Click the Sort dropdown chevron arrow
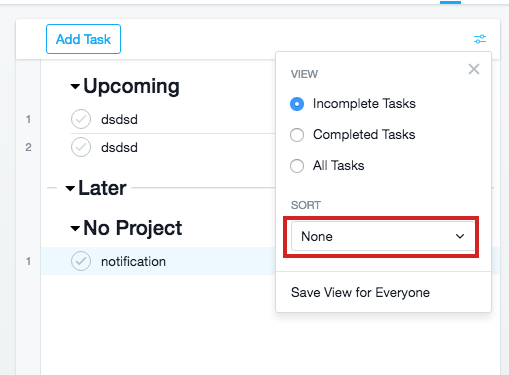Image resolution: width=509 pixels, height=375 pixels. (460, 236)
